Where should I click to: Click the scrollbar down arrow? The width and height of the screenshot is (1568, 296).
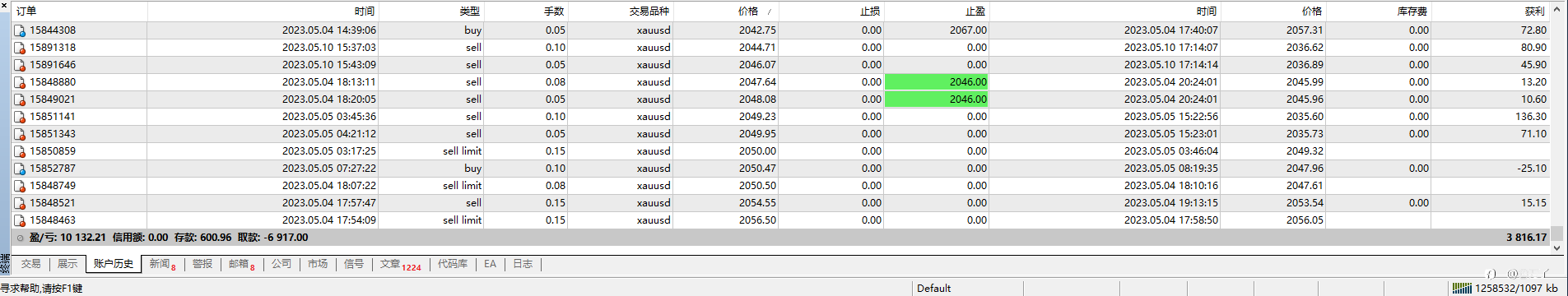click(1556, 247)
